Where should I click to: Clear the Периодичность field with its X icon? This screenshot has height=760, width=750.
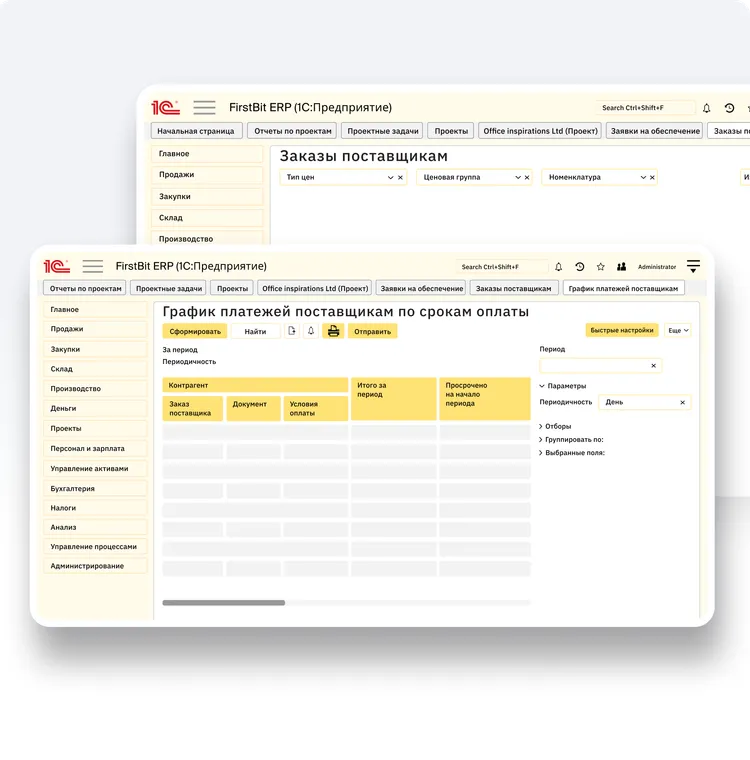[x=683, y=402]
